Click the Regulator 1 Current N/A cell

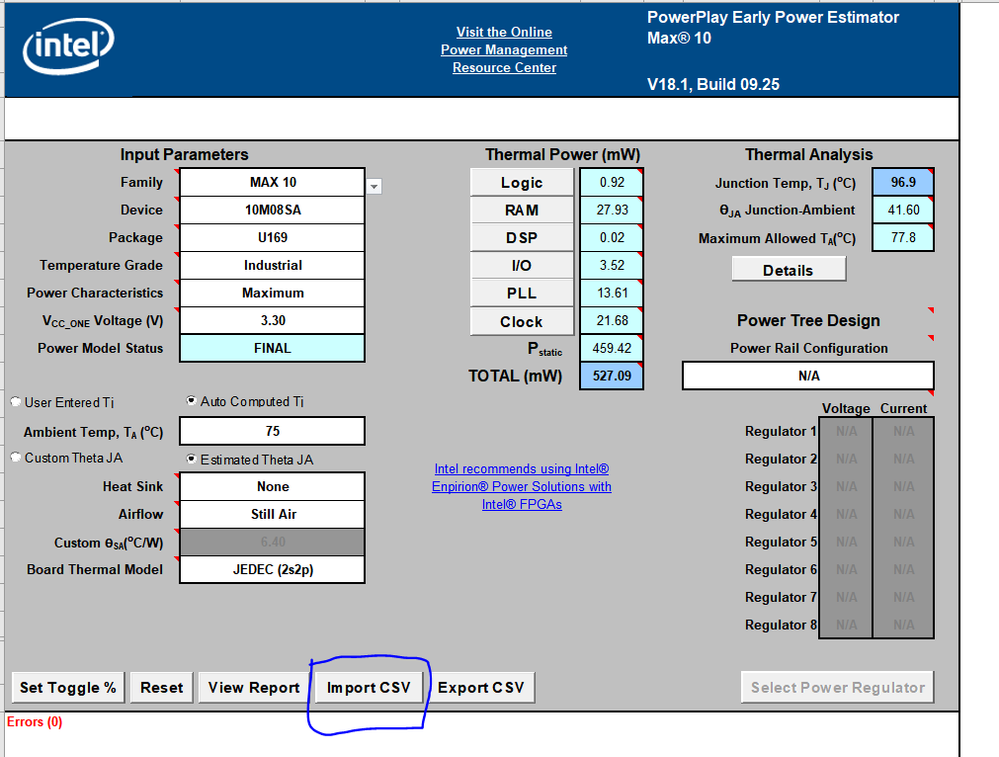click(x=903, y=431)
